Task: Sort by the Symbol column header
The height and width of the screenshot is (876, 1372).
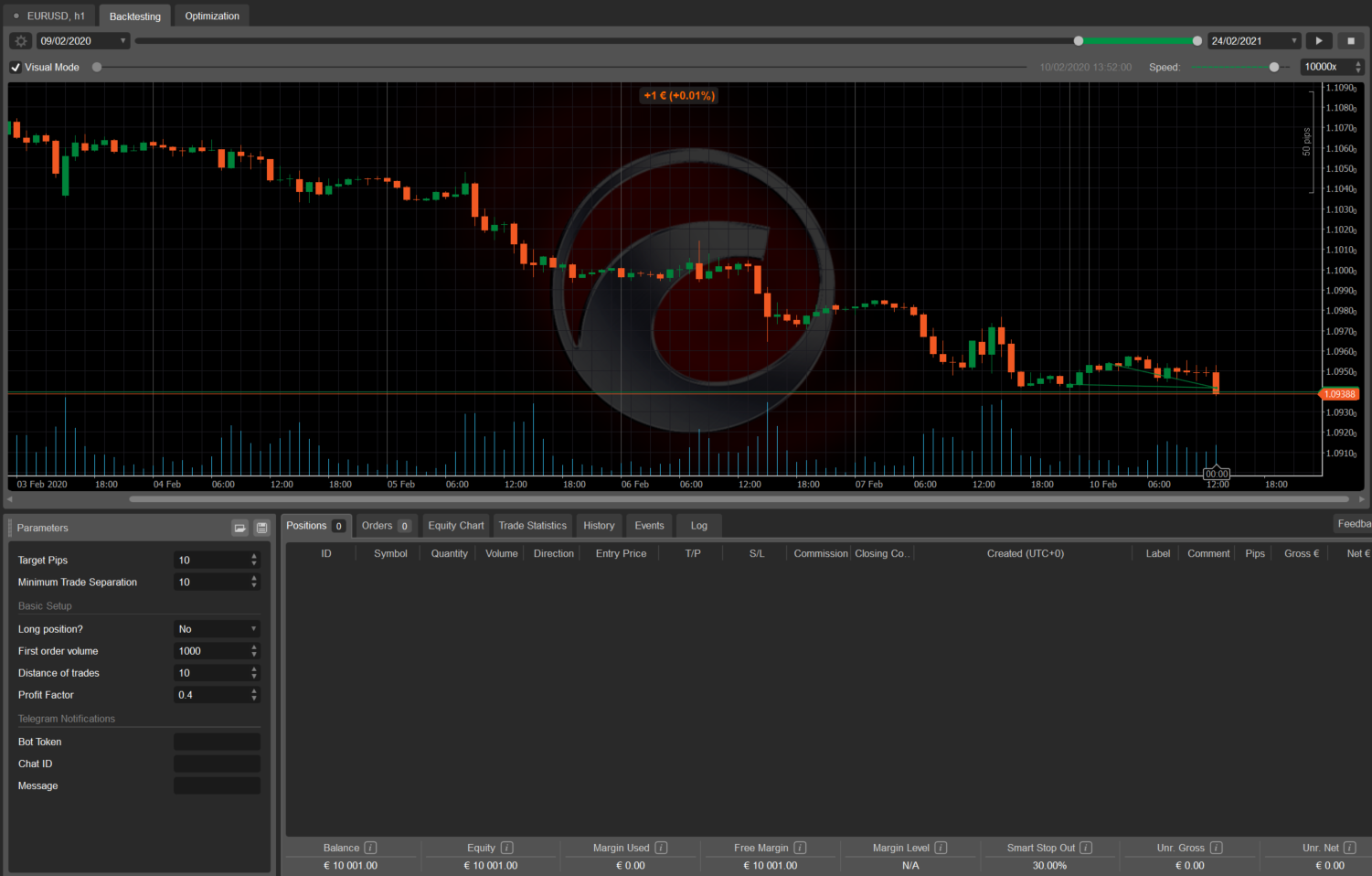Action: (390, 553)
